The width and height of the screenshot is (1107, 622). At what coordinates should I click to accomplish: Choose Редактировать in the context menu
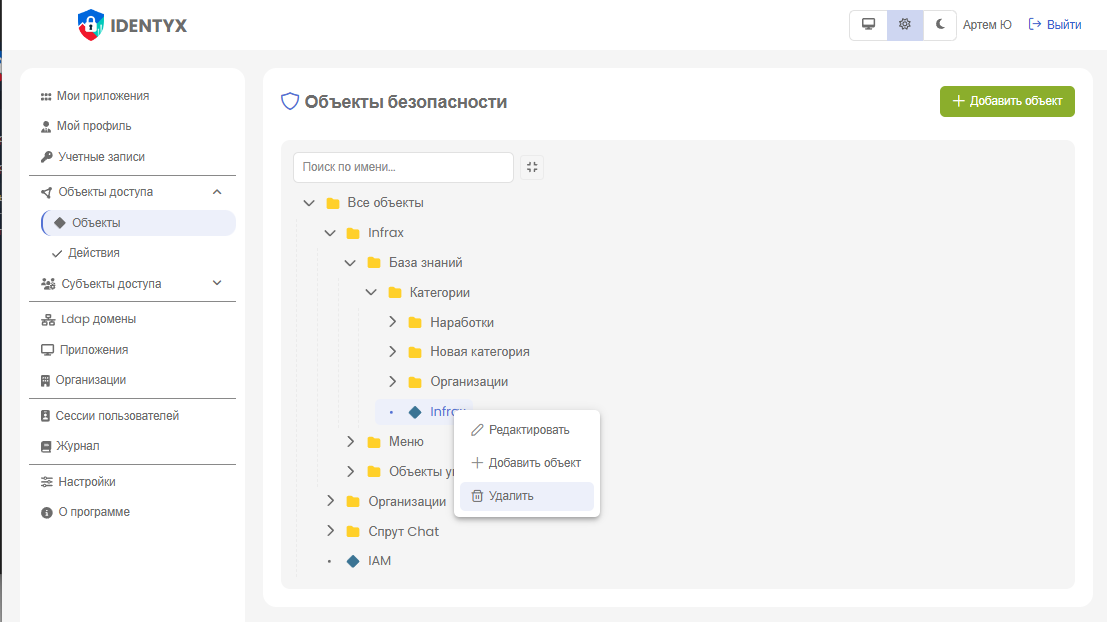pos(528,430)
